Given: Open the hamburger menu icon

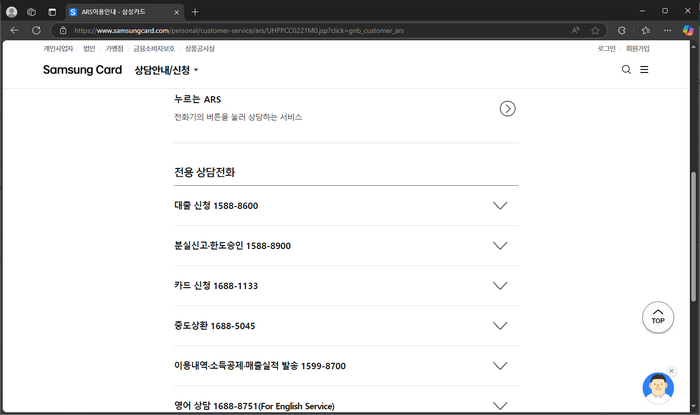Looking at the screenshot, I should tap(644, 70).
